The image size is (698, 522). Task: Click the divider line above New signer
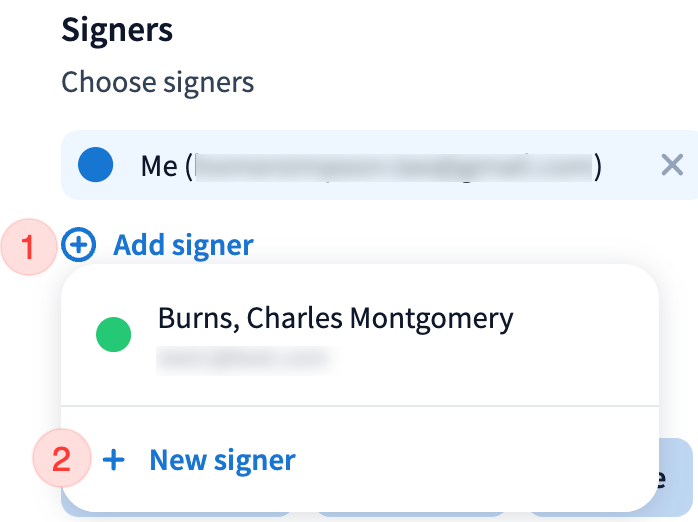(x=360, y=406)
